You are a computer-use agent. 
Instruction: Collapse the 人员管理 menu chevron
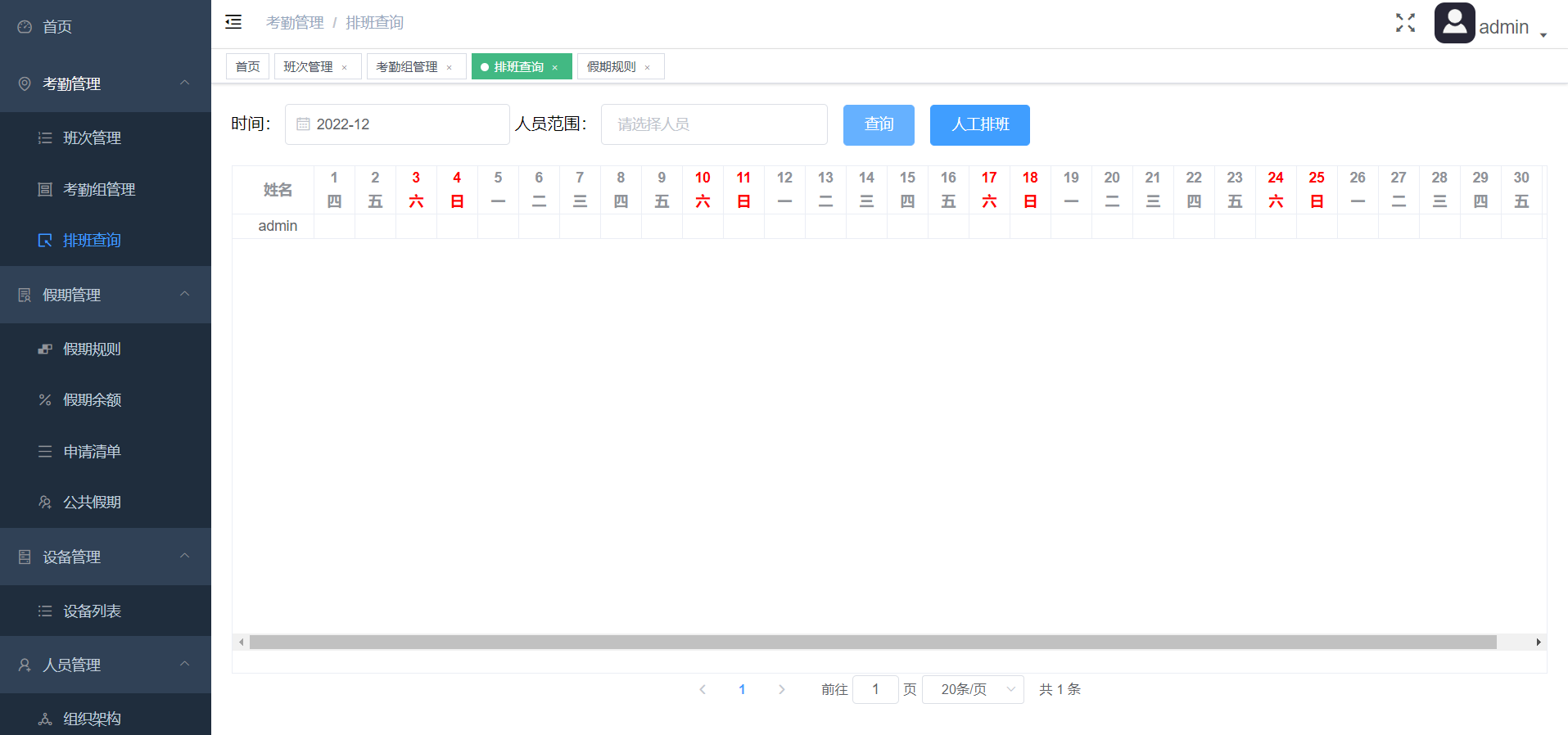pyautogui.click(x=185, y=664)
